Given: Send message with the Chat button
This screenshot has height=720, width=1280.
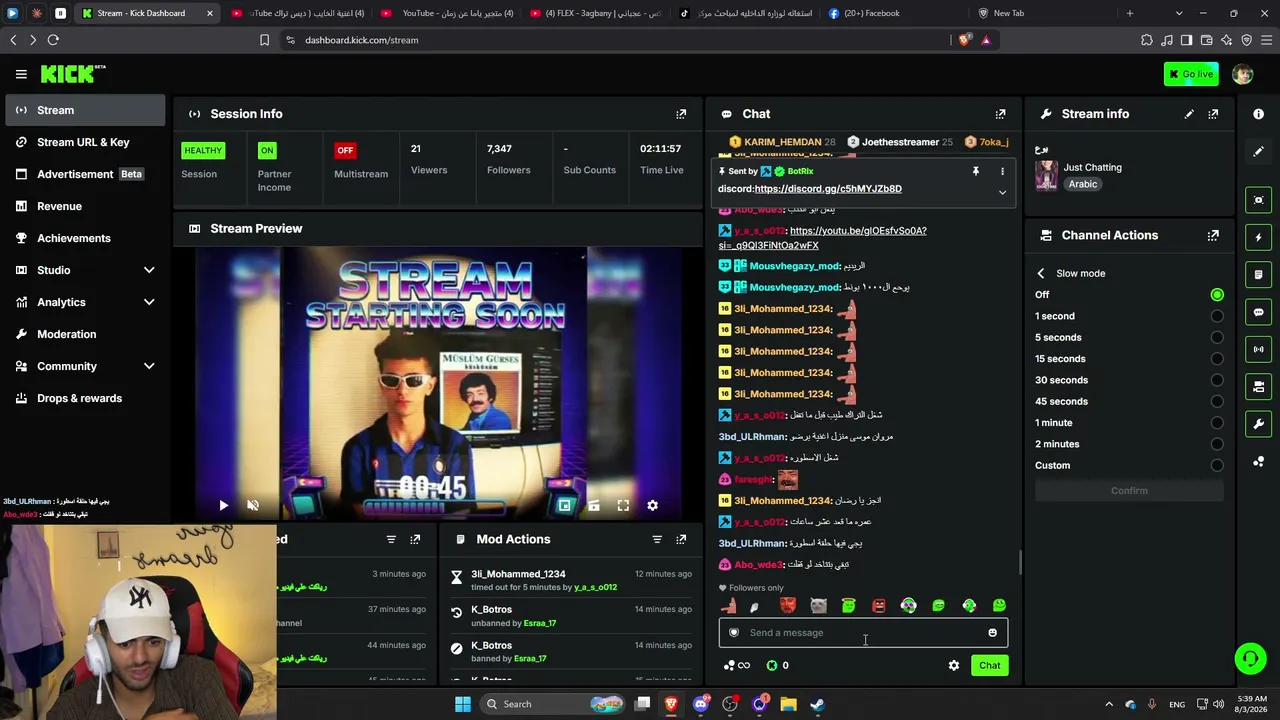Looking at the screenshot, I should (989, 666).
